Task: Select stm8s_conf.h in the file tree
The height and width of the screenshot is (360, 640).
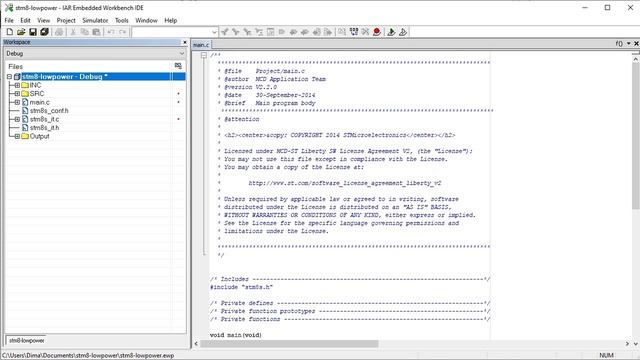Action: 49,111
